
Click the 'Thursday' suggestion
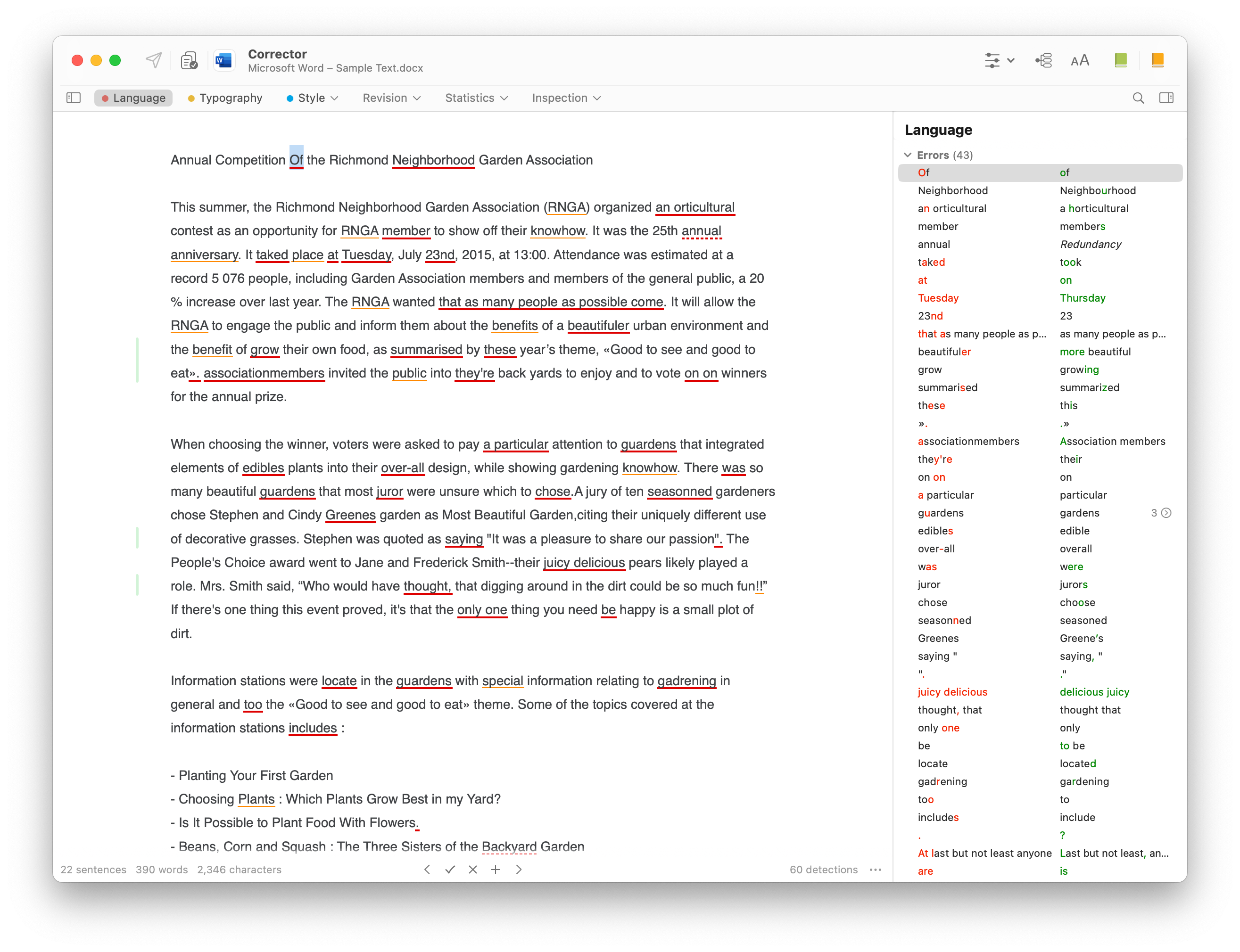click(1083, 298)
